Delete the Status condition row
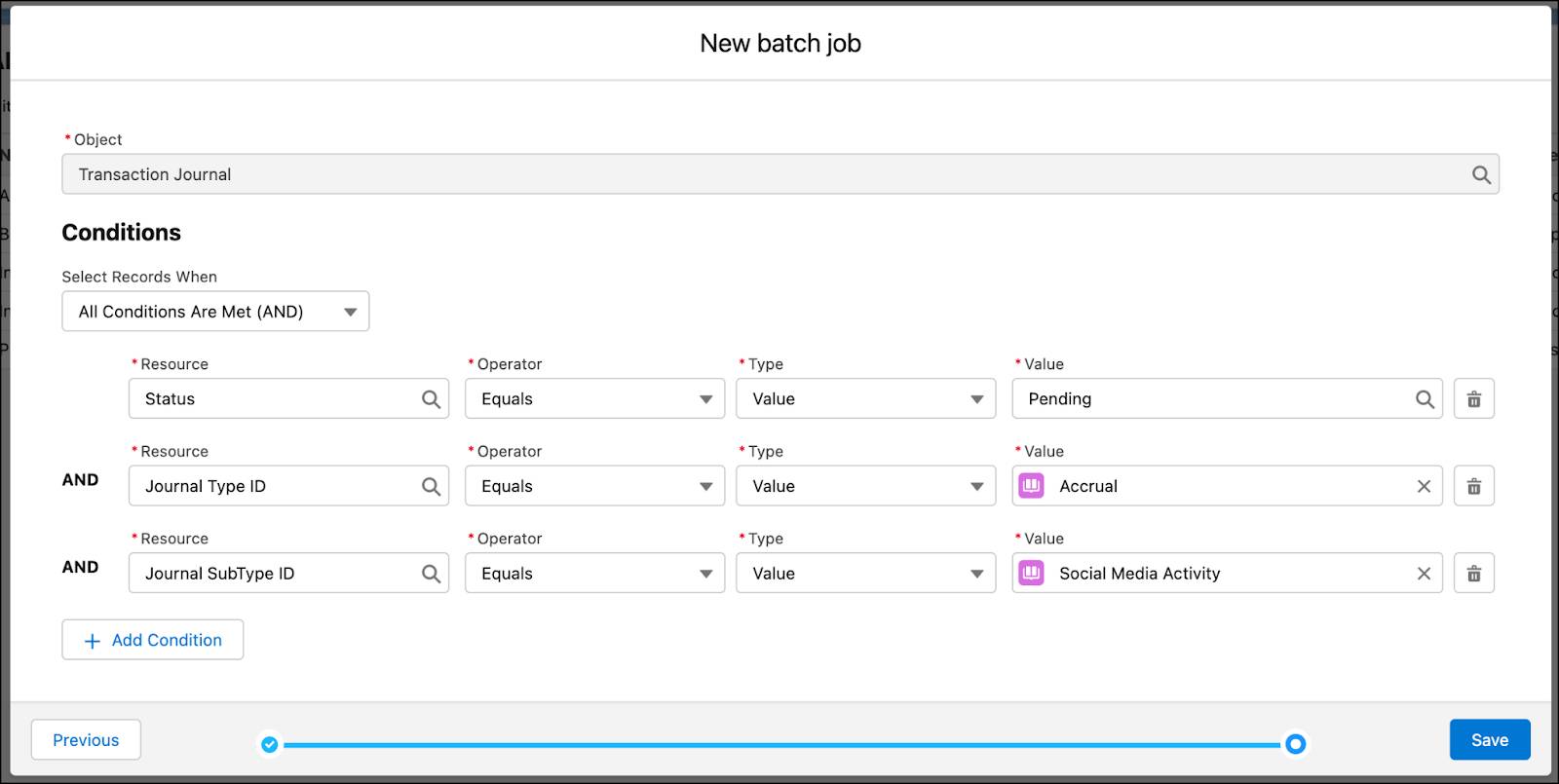Screen dimensions: 1559x784 [x=1473, y=399]
